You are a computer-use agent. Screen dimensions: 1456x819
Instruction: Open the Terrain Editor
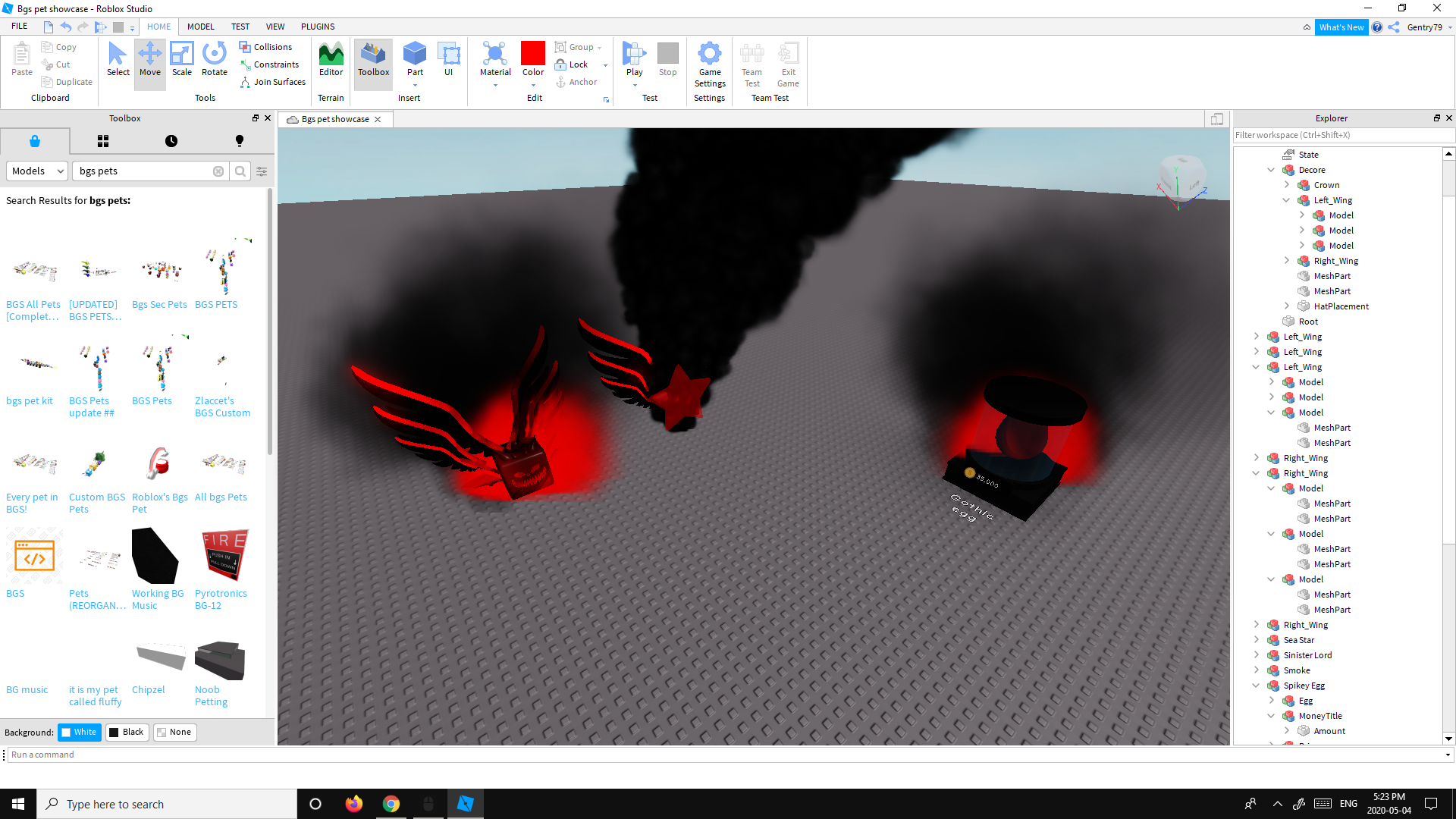(331, 59)
